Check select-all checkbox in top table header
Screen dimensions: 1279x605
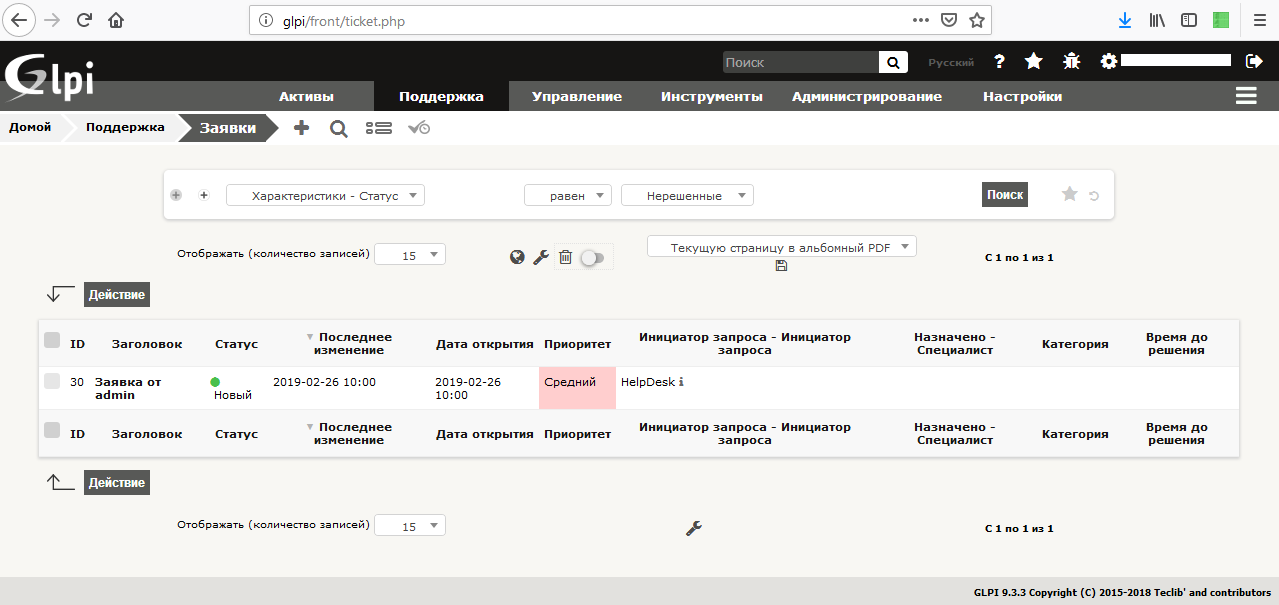tap(52, 341)
